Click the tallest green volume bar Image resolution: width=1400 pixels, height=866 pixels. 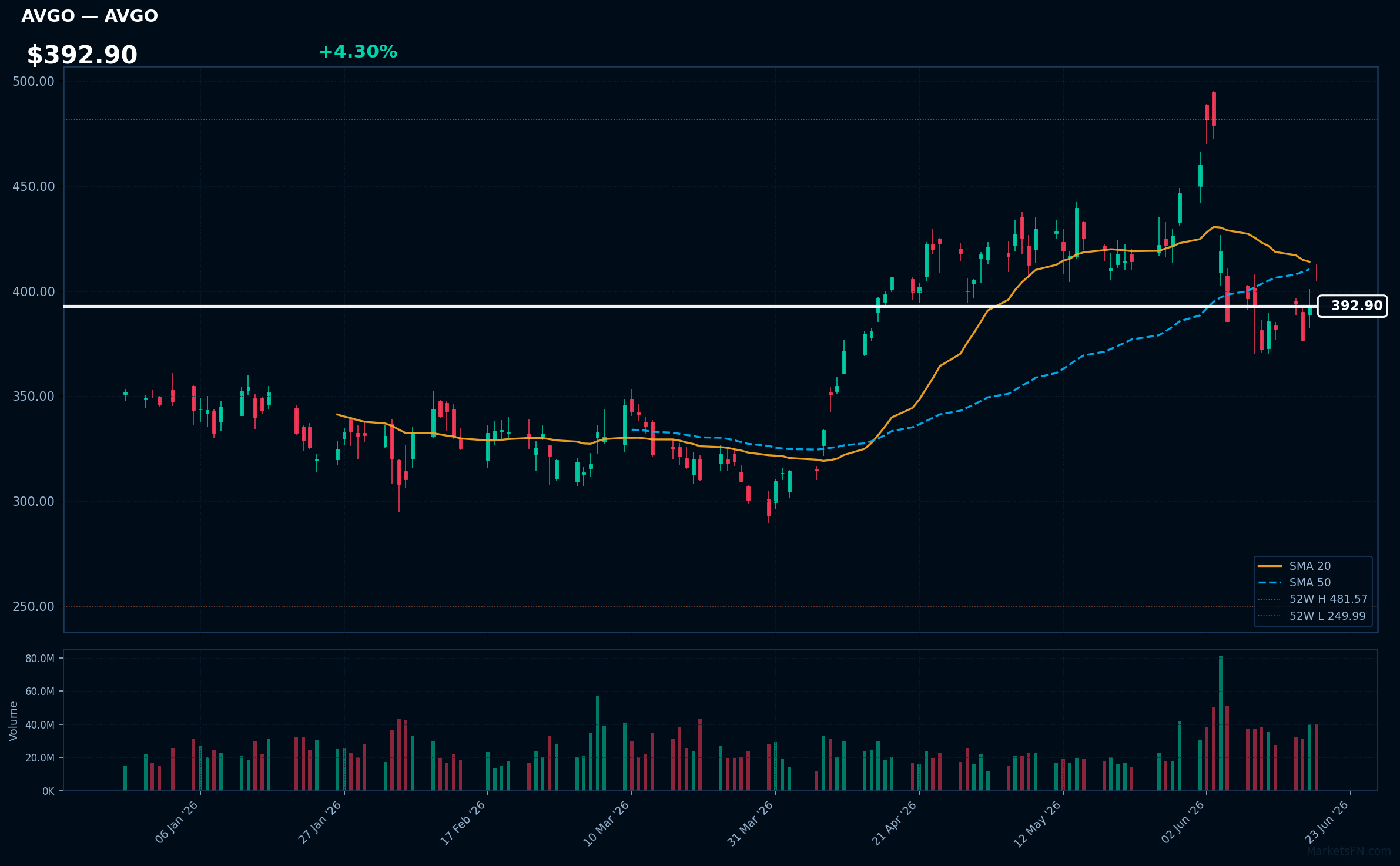click(x=1221, y=723)
